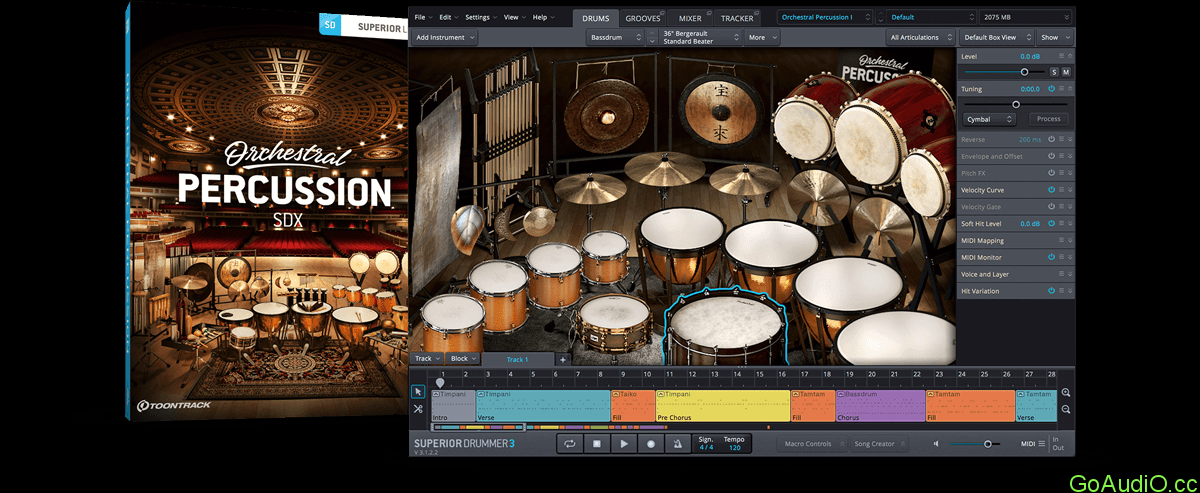Select the scissors cut tool
Screen dimensions: 1200x493
click(x=418, y=409)
